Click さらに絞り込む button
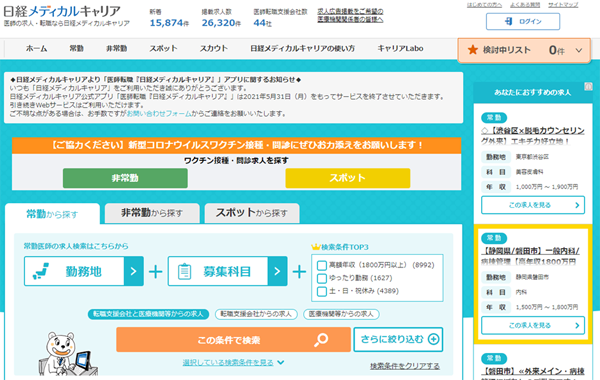Image resolution: width=600 pixels, height=380 pixels. pos(398,339)
